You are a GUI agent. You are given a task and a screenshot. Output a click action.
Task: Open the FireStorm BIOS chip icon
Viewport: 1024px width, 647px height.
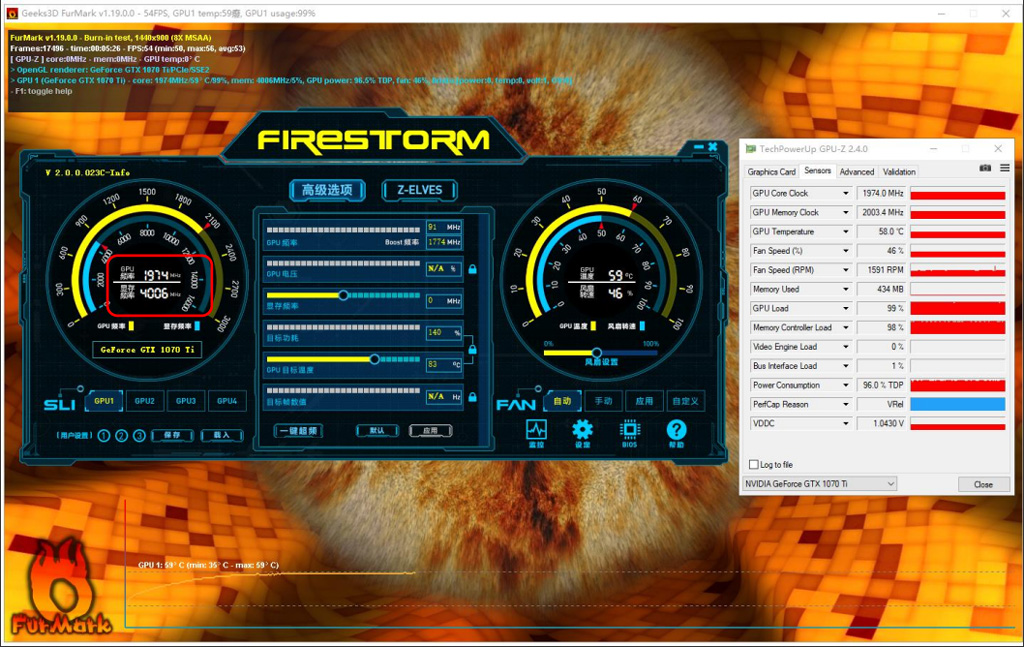tap(630, 430)
